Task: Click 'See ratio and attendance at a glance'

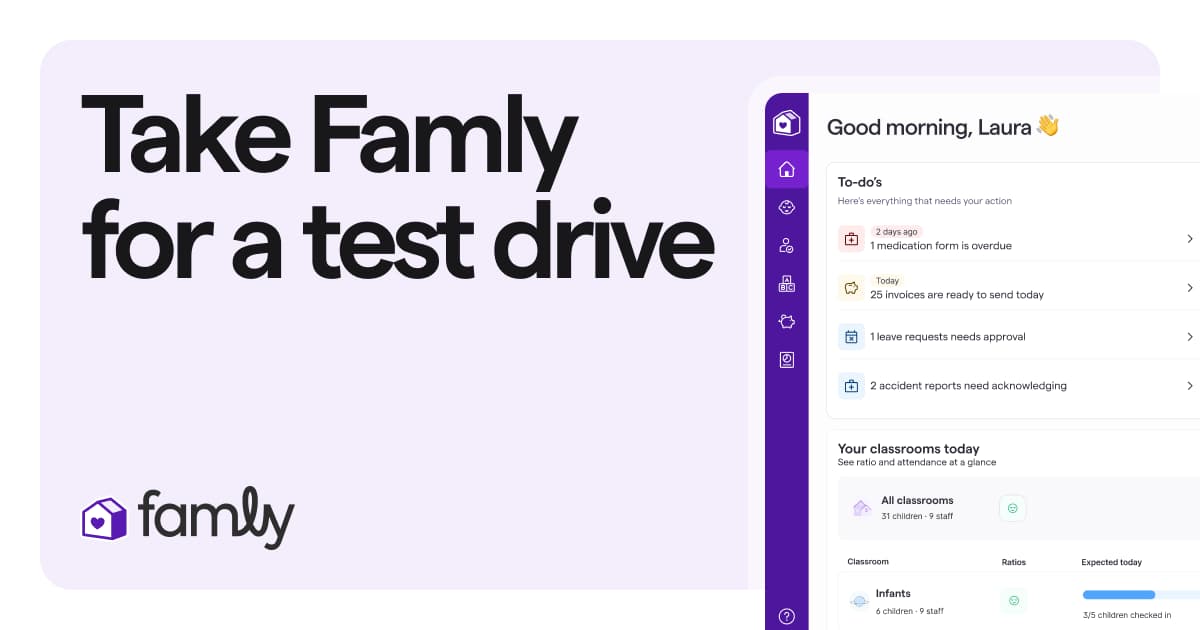Action: coord(917,462)
